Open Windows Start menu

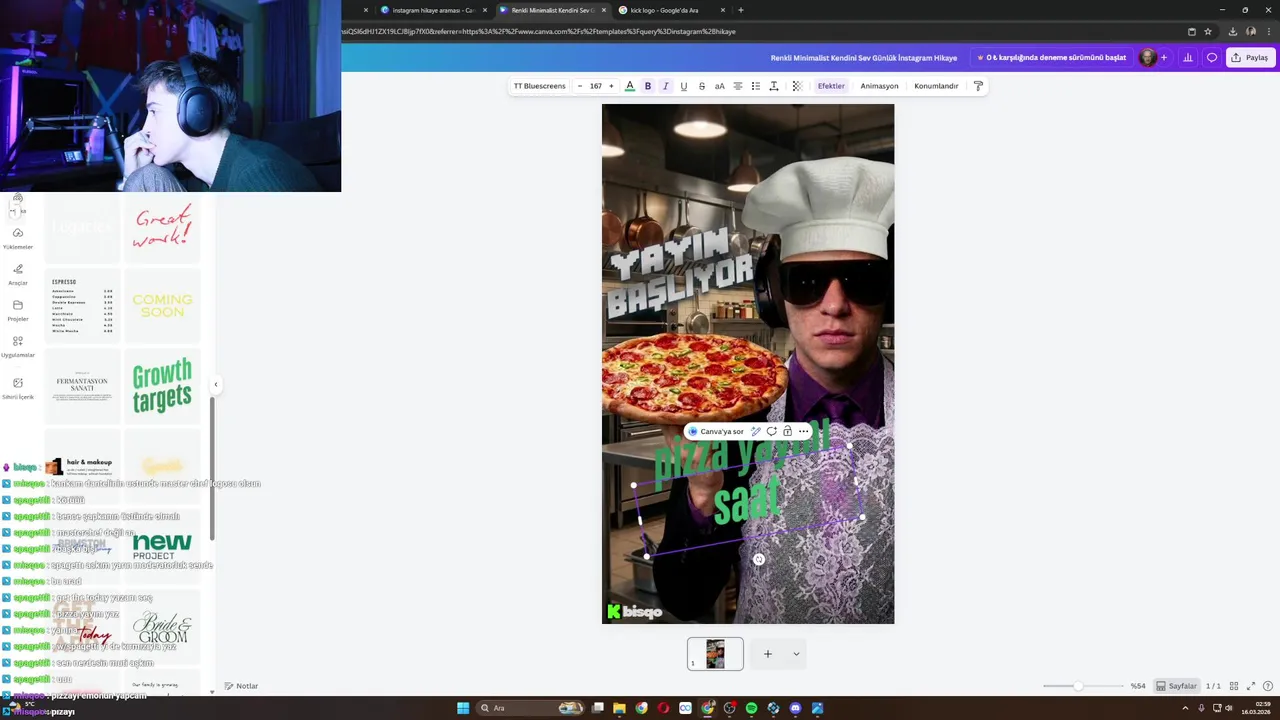click(x=463, y=708)
